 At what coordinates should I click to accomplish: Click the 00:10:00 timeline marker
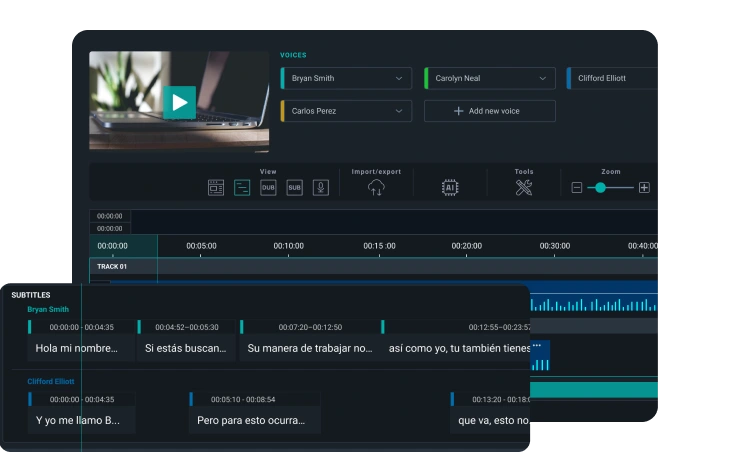288,246
